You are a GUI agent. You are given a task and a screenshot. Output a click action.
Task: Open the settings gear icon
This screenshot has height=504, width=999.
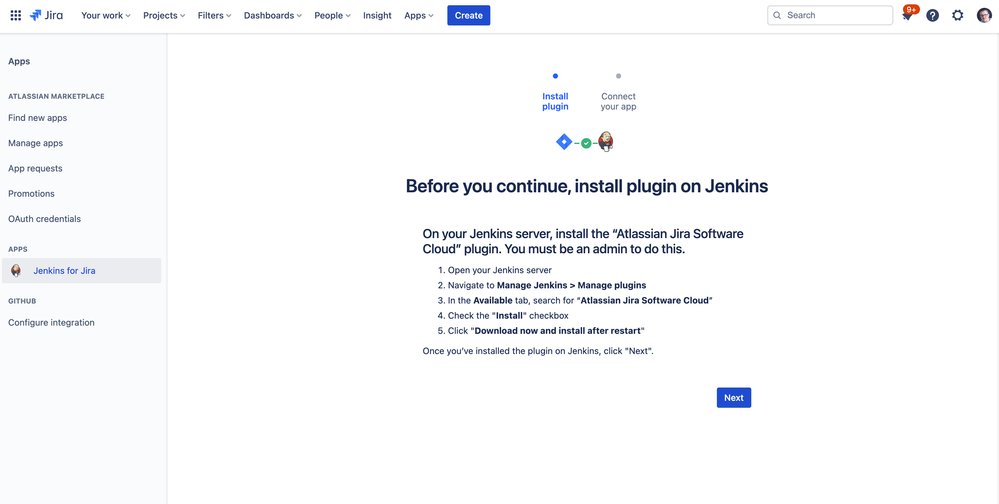958,15
